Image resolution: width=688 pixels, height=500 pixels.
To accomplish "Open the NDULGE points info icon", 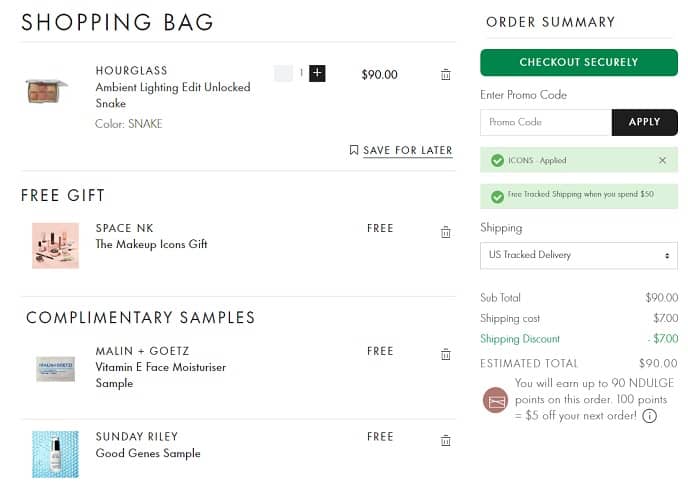I will point(650,416).
